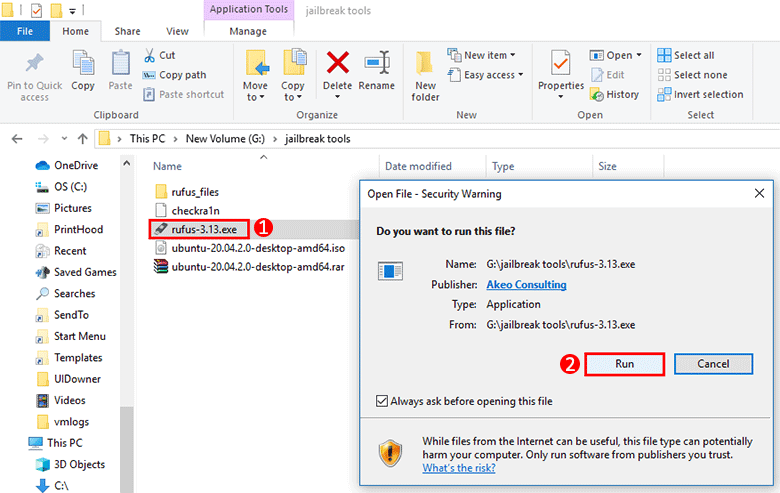Image resolution: width=780 pixels, height=493 pixels.
Task: Open Properties with the checkmark icon
Action: (561, 65)
